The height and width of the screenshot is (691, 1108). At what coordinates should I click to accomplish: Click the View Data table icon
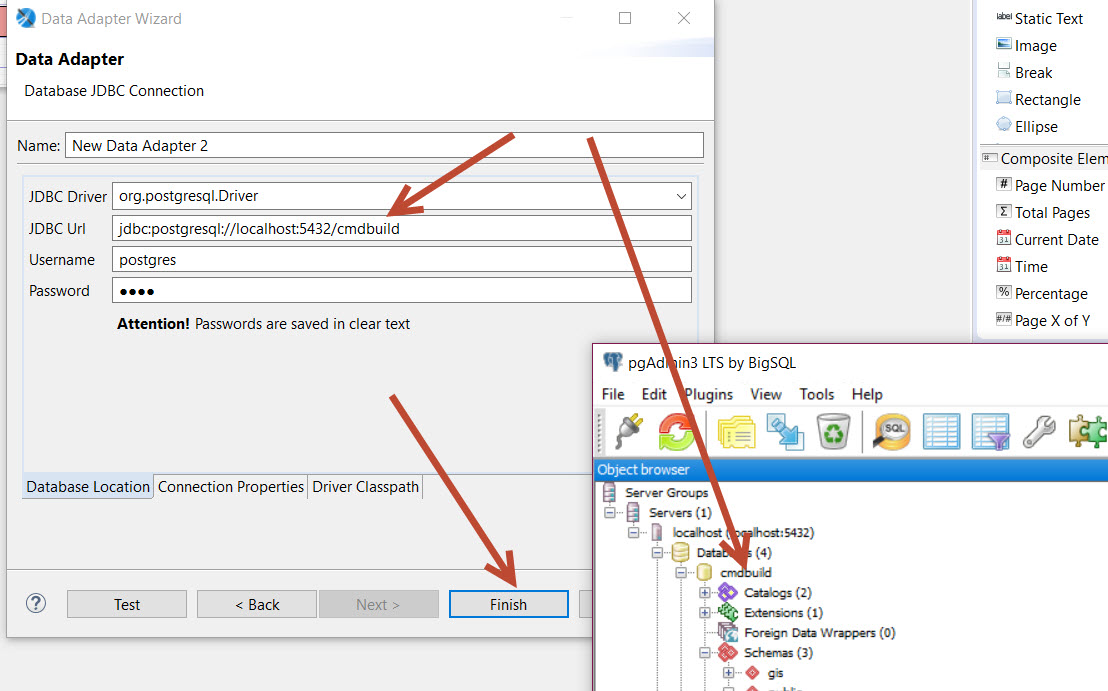(941, 431)
